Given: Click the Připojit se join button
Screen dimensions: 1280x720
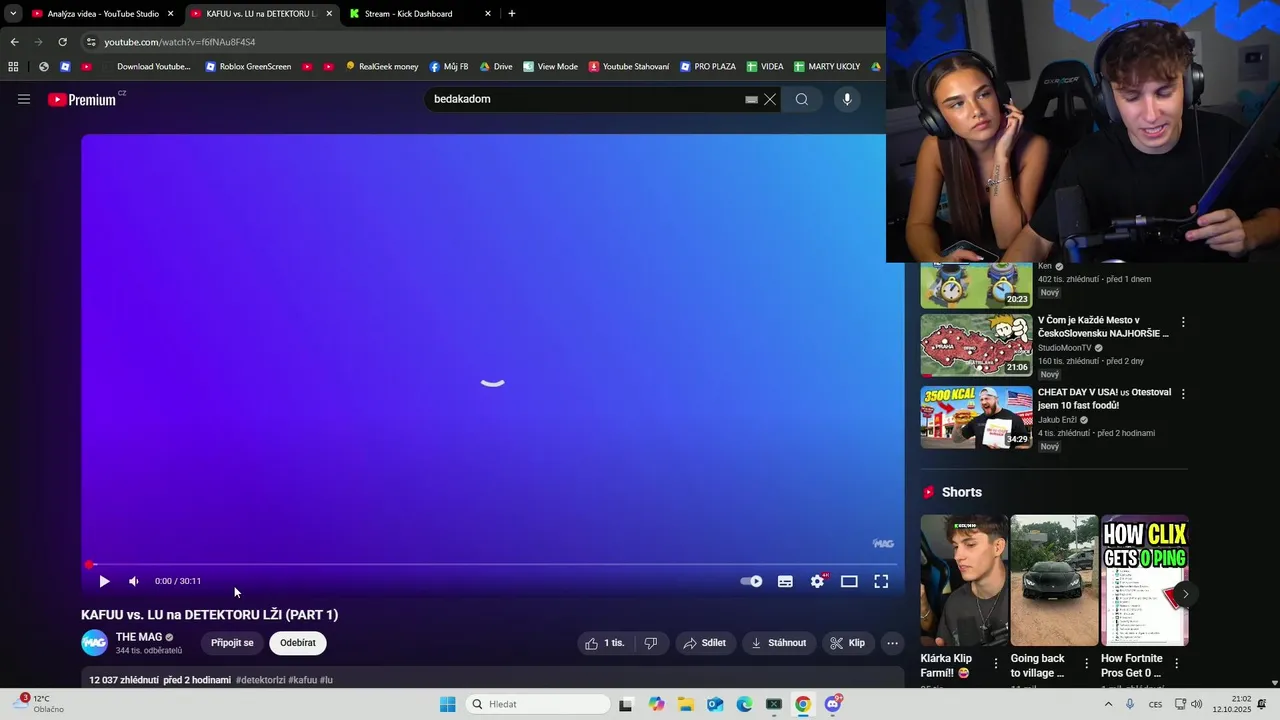Looking at the screenshot, I should tap(232, 643).
